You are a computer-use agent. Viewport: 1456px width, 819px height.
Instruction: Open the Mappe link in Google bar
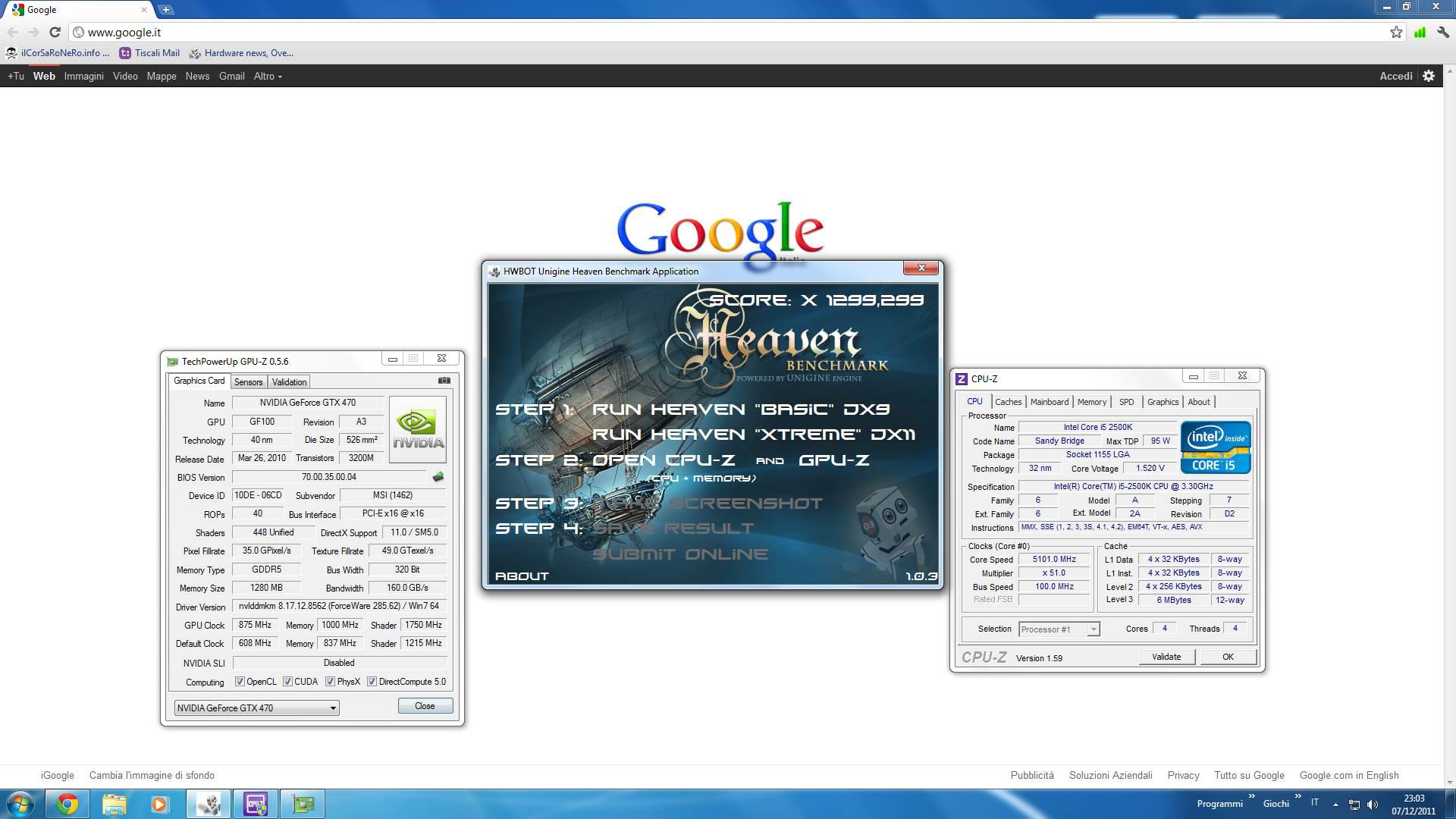pyautogui.click(x=162, y=76)
